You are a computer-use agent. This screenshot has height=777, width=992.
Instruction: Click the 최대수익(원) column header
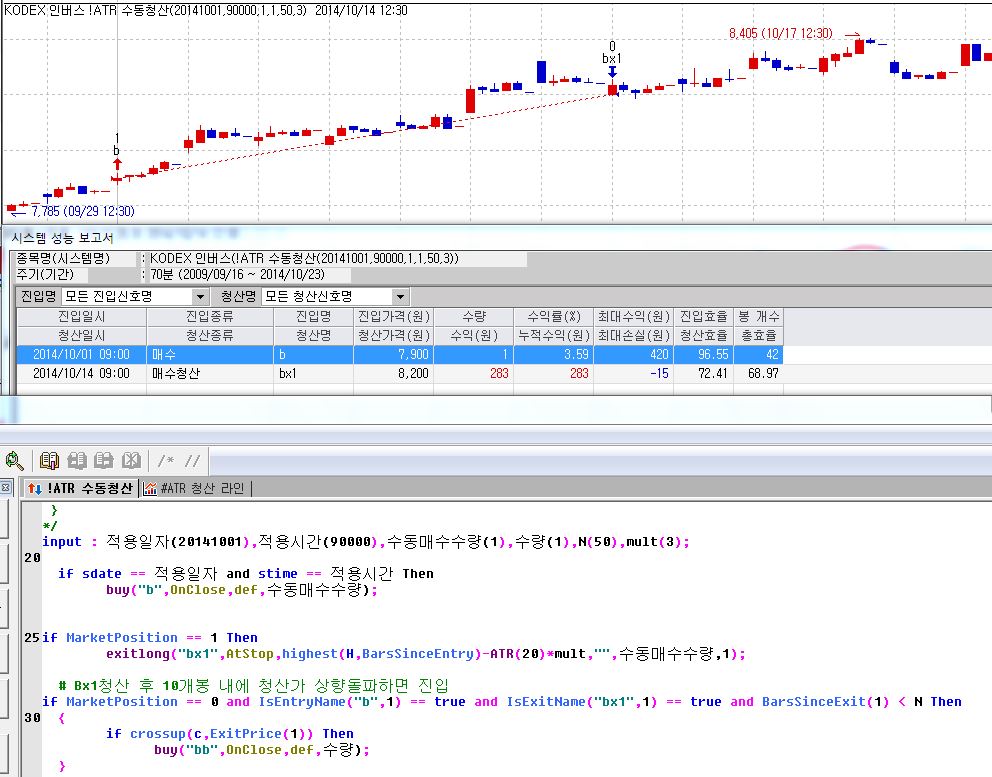(634, 316)
